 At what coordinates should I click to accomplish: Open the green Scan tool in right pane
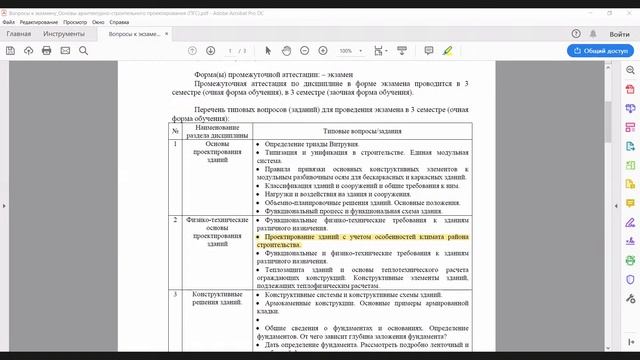point(630,165)
